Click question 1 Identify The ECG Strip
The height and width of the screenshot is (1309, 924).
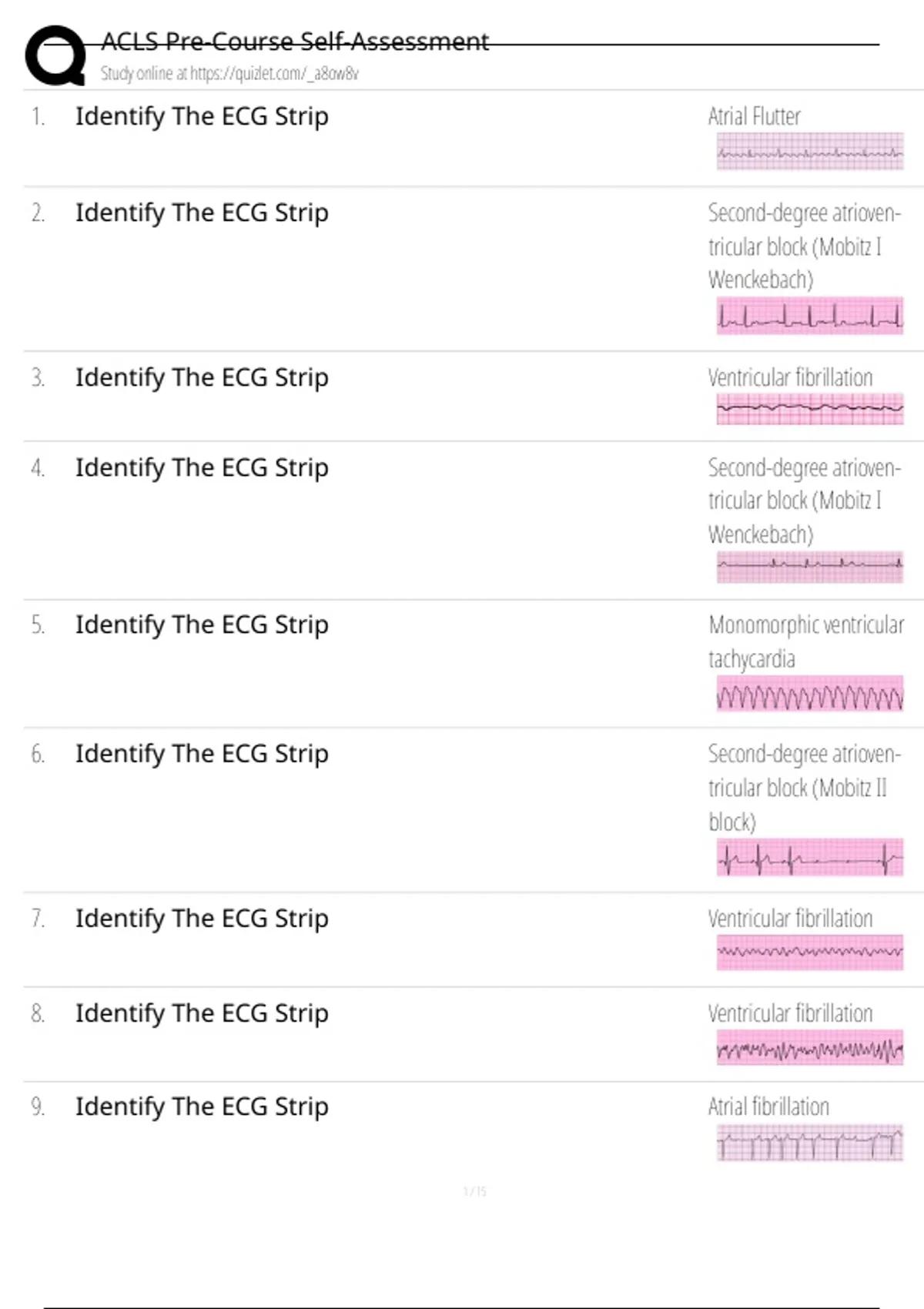tap(202, 117)
